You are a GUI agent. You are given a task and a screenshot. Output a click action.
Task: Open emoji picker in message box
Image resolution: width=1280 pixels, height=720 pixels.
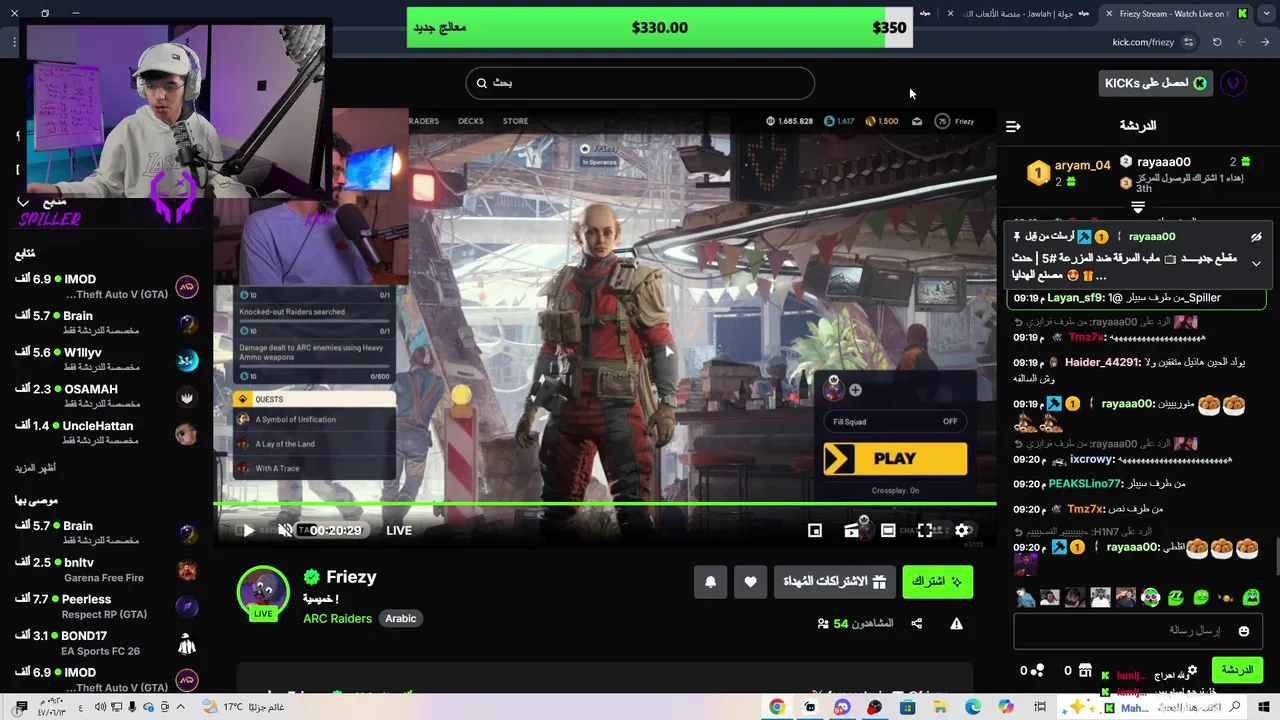1244,631
